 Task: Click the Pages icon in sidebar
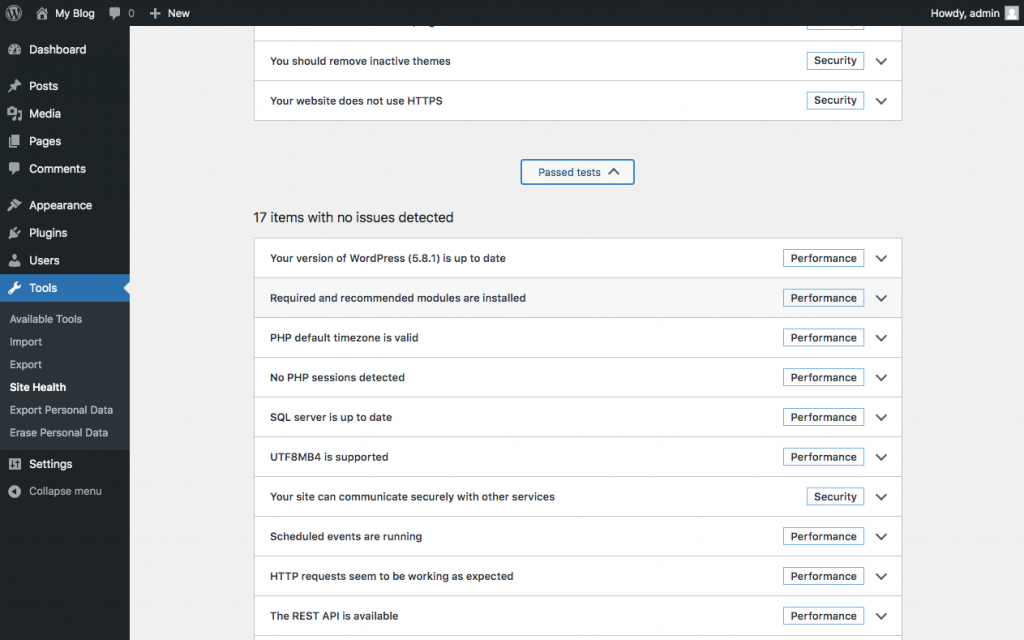point(14,141)
